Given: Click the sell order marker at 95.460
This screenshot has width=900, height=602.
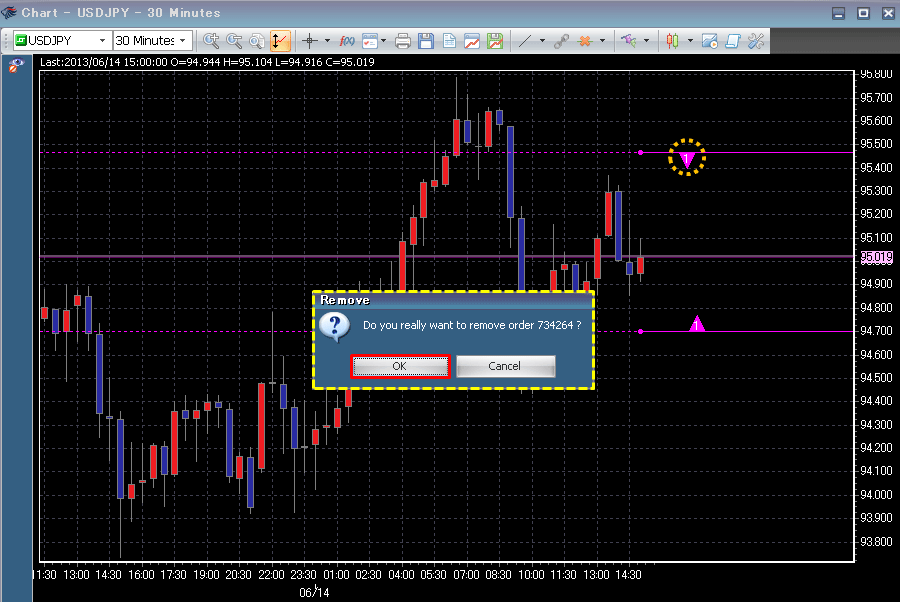Looking at the screenshot, I should [x=686, y=158].
